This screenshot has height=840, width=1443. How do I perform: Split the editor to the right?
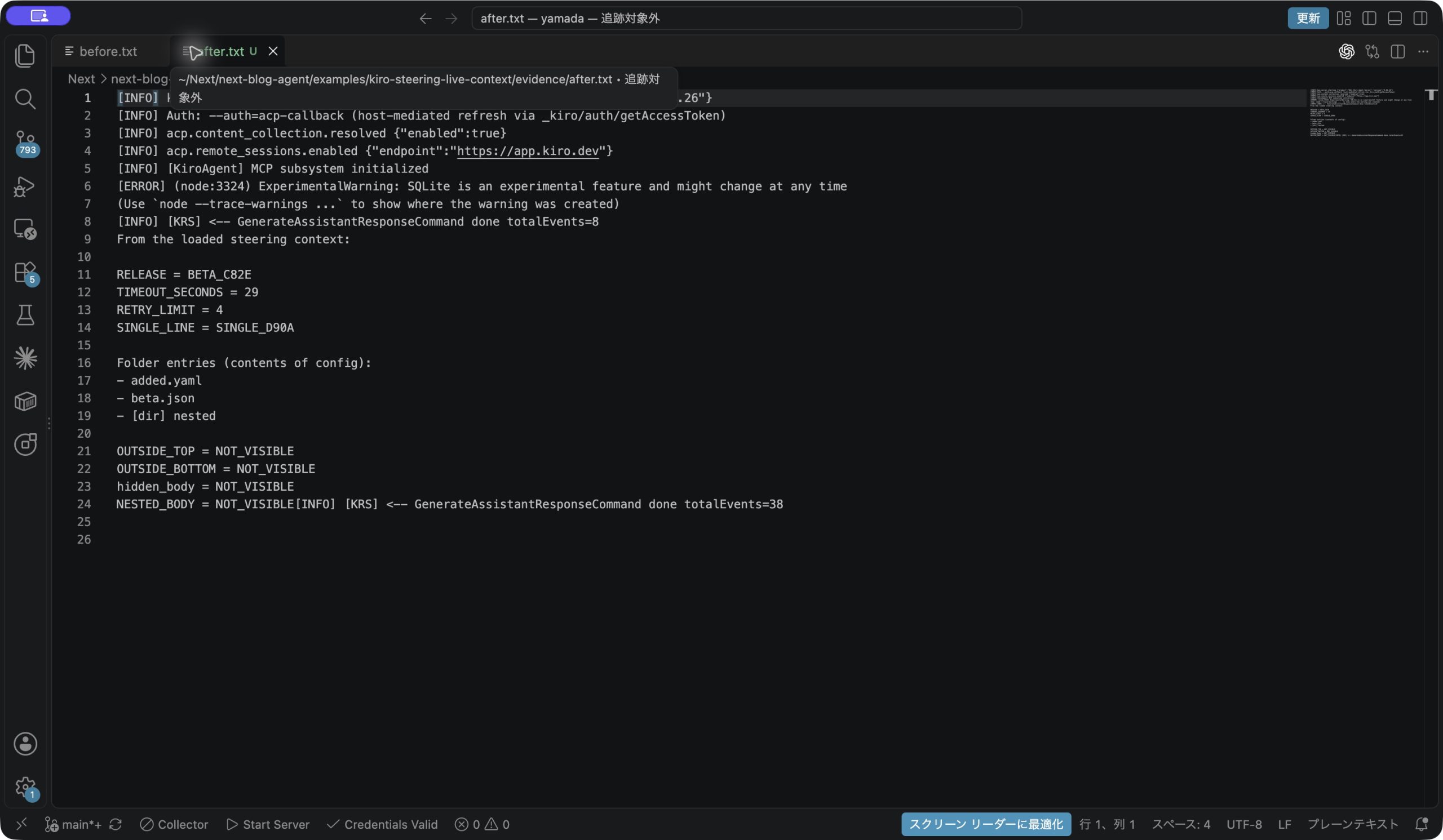(x=1398, y=51)
